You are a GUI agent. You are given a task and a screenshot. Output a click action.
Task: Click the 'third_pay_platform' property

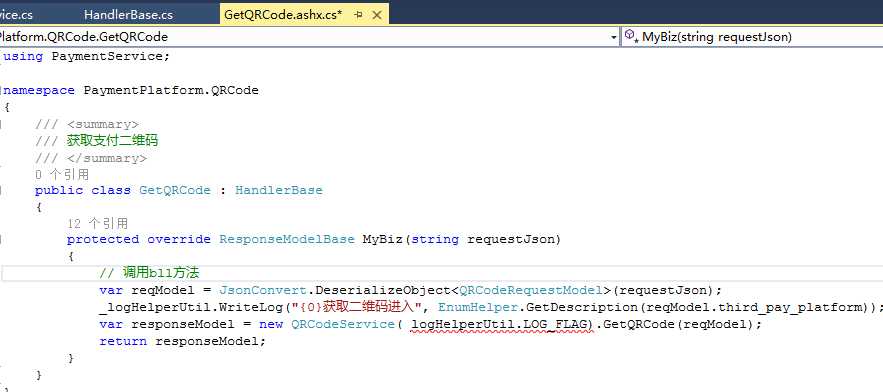click(x=791, y=307)
